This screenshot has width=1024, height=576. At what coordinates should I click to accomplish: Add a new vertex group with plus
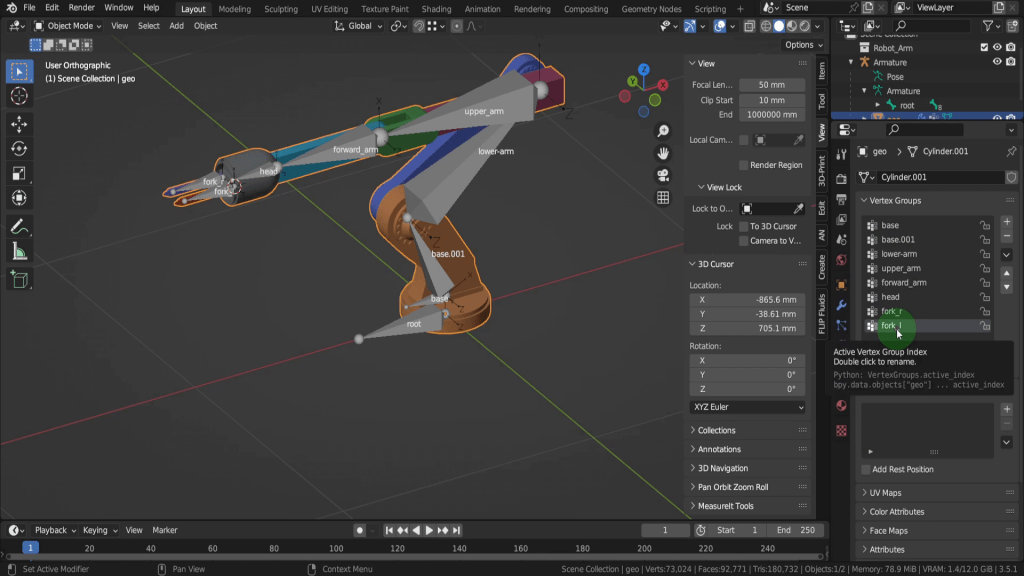coord(1007,222)
